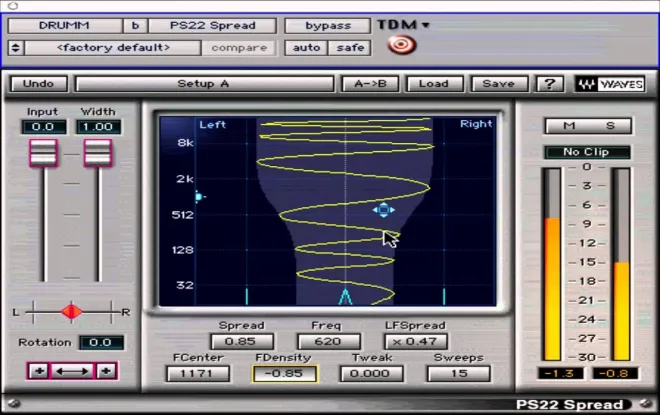Viewport: 660px width, 415px height.
Task: Click the left plus button beside rotation arrows
Action: click(39, 371)
